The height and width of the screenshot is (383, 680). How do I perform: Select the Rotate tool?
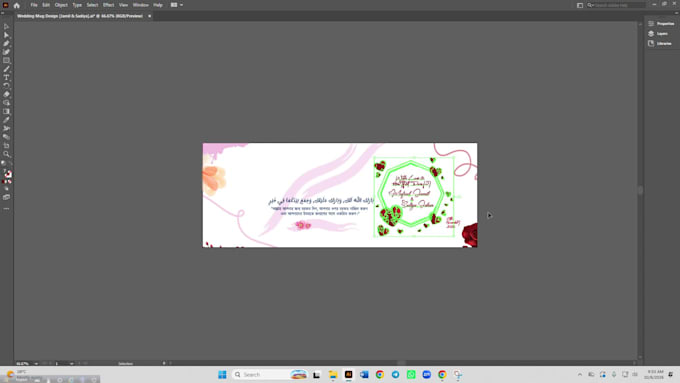pyautogui.click(x=6, y=86)
